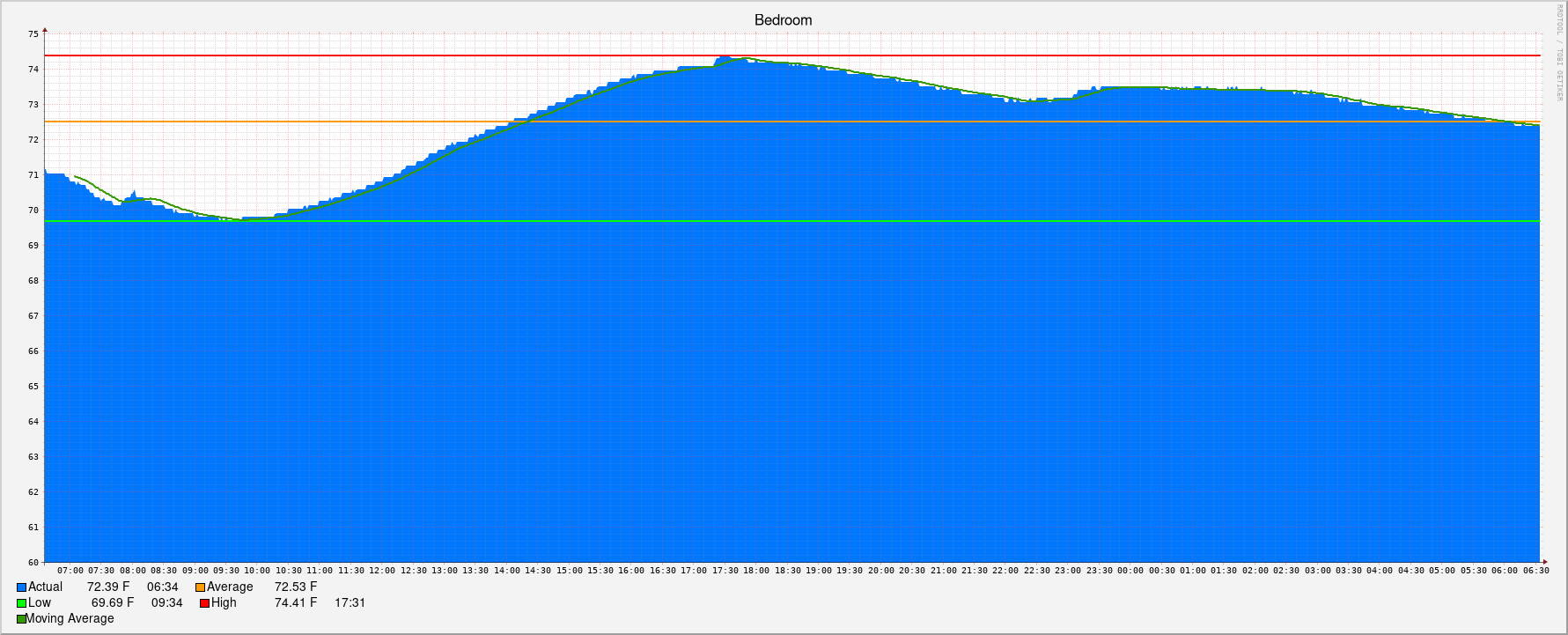Click the RRDTOOL / TOBI OETIKER watermark
This screenshot has height=635, width=1568.
pyautogui.click(x=1559, y=53)
